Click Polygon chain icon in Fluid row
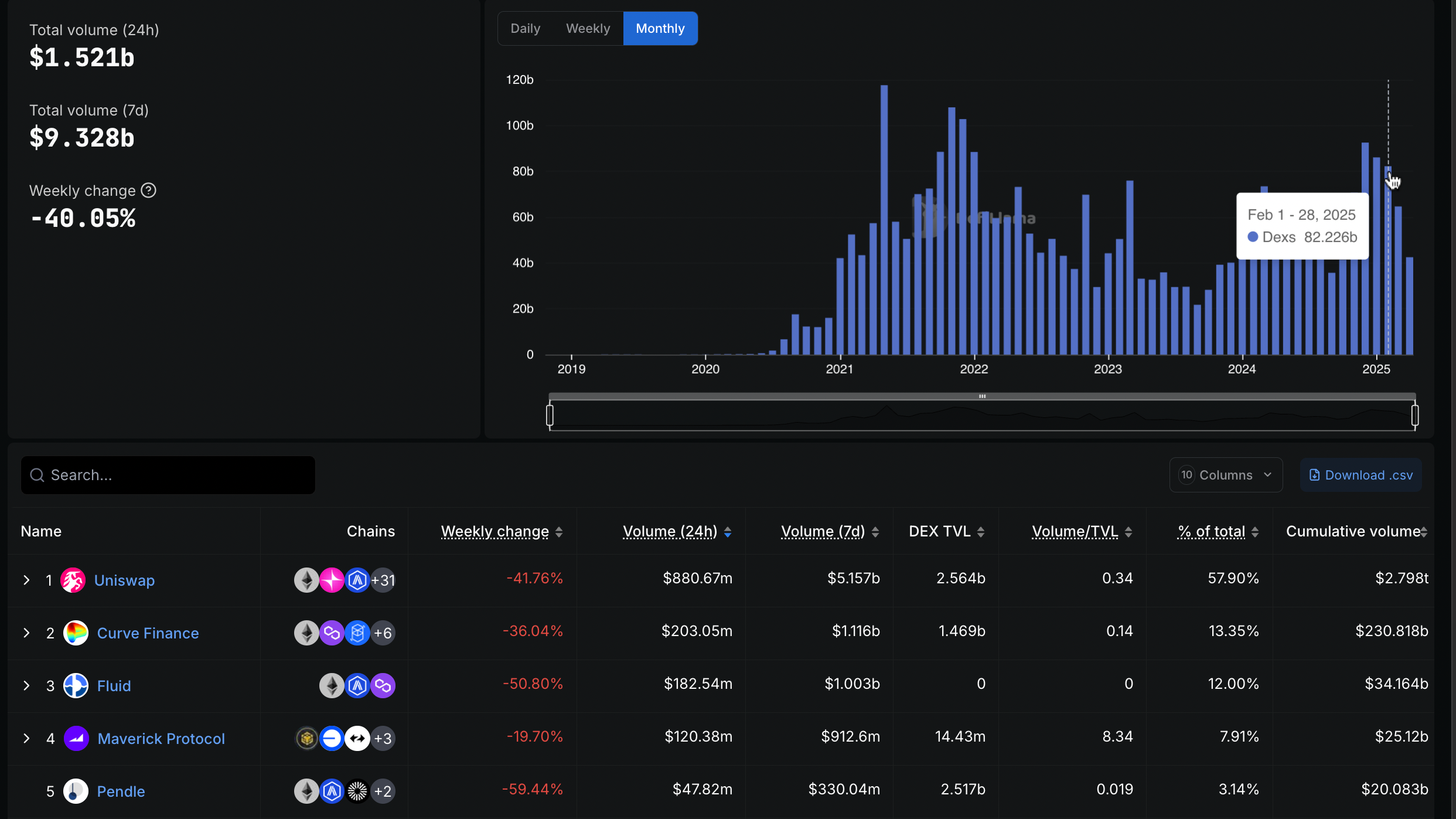Screen dimensions: 1456x819 (383, 685)
